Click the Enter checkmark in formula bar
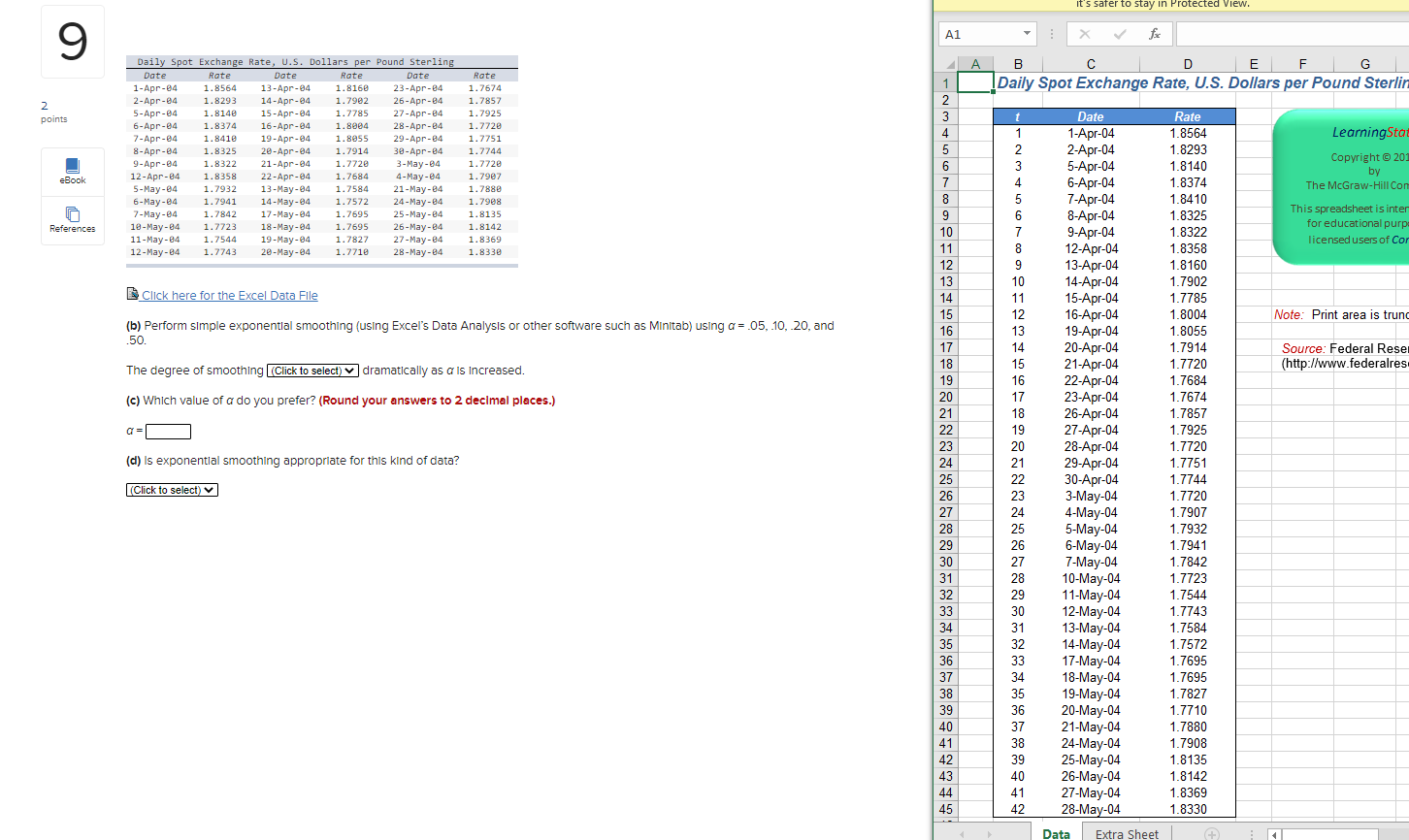Screen dimensions: 1409x840 (x=1118, y=33)
